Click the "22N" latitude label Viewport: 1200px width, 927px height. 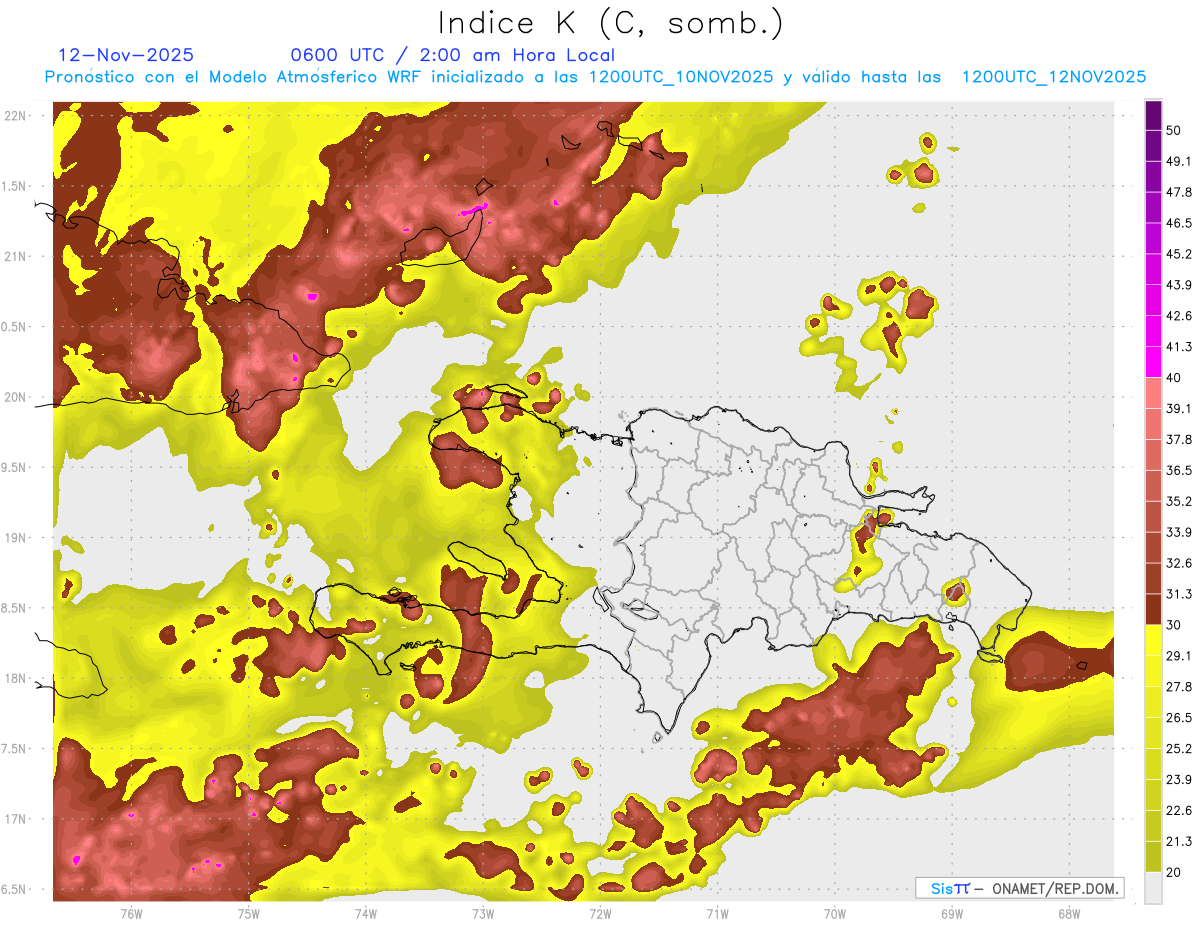(x=14, y=115)
